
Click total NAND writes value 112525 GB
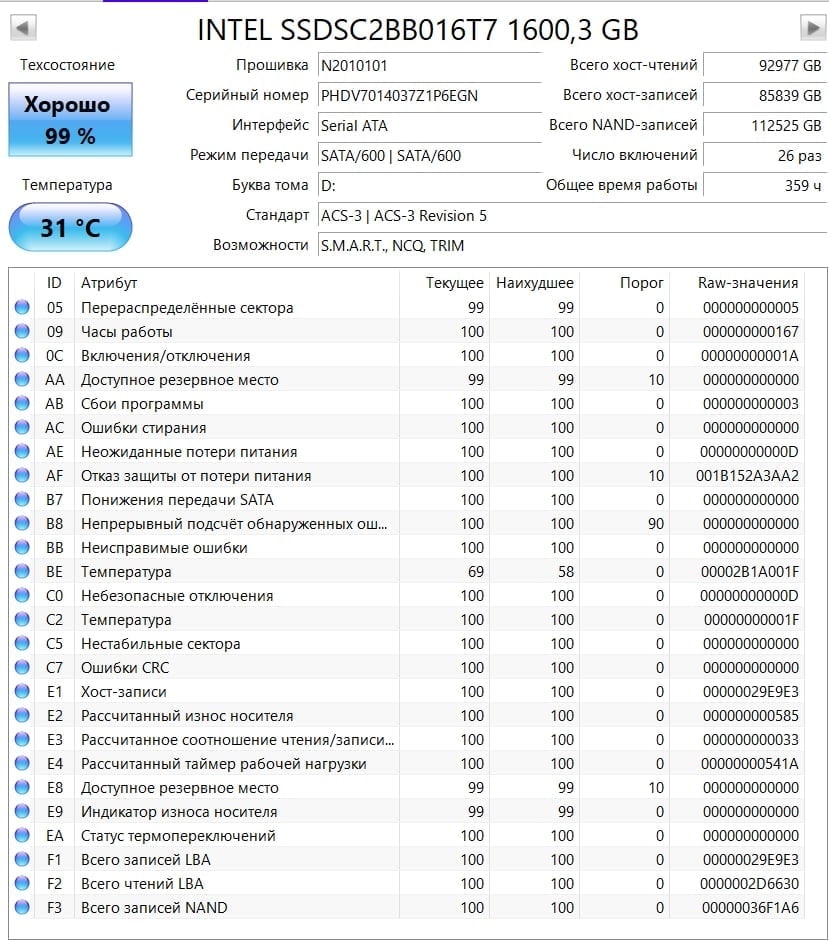(x=765, y=125)
